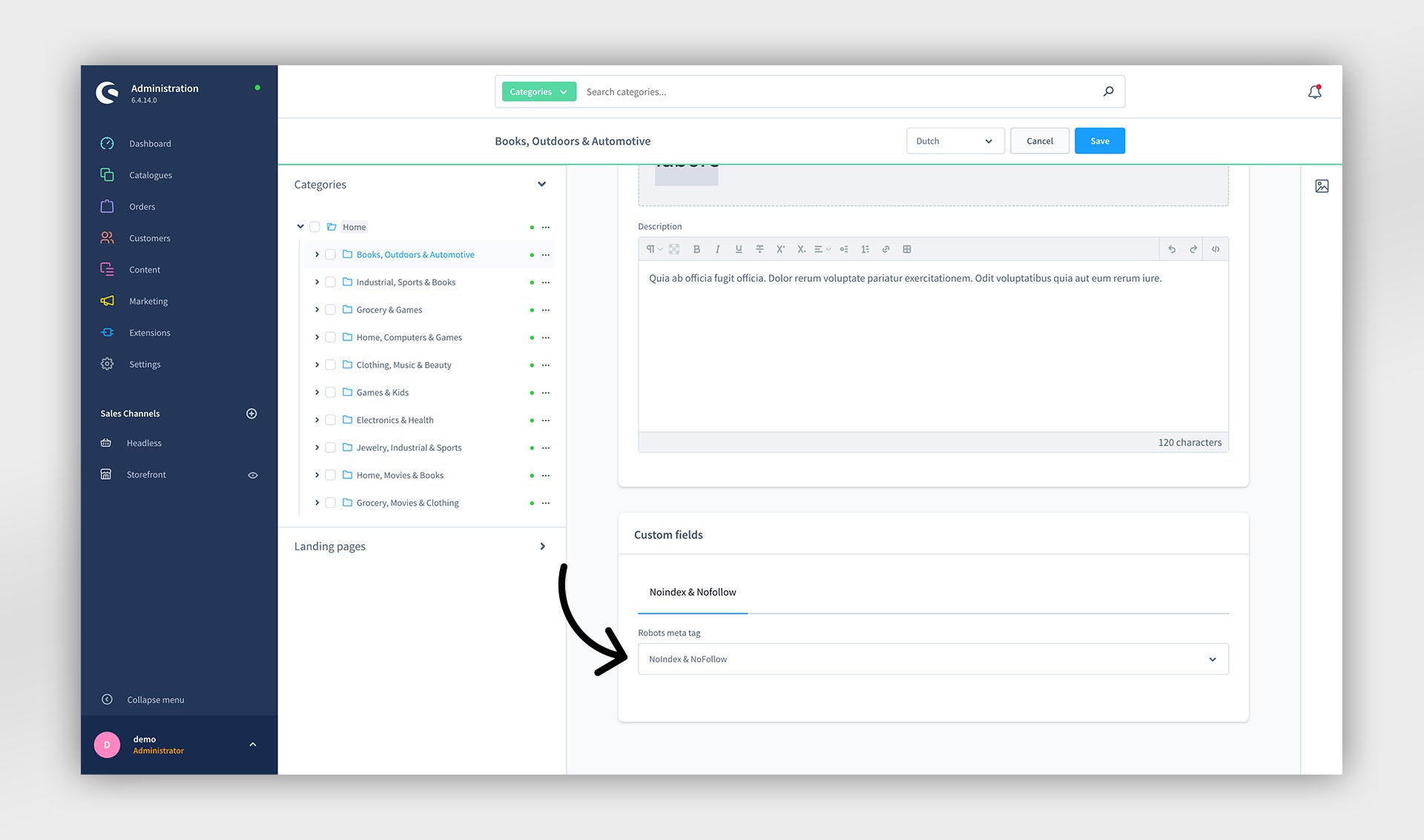Toggle strikethrough formatting in description editor

[759, 249]
